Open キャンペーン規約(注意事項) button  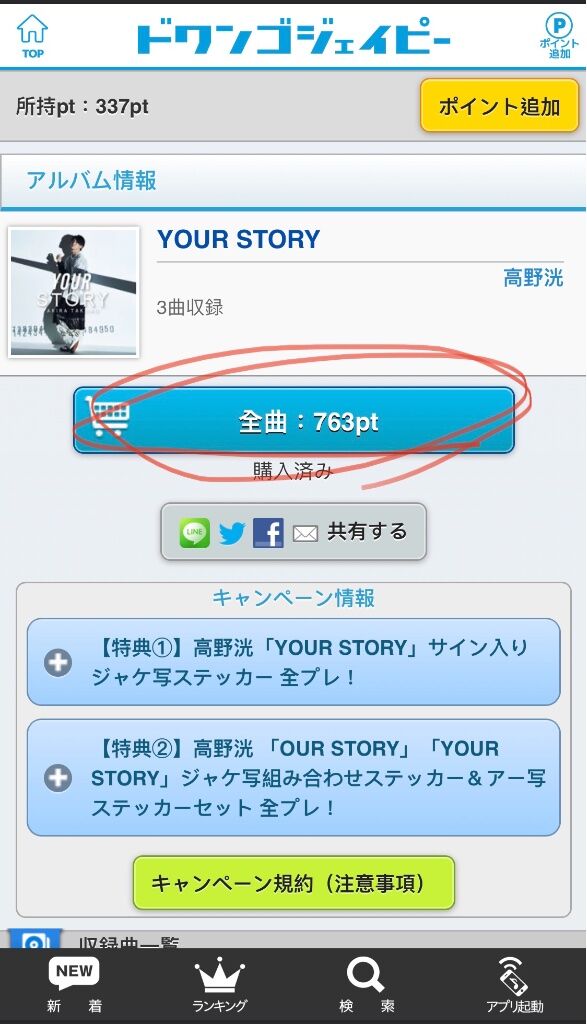(x=294, y=883)
